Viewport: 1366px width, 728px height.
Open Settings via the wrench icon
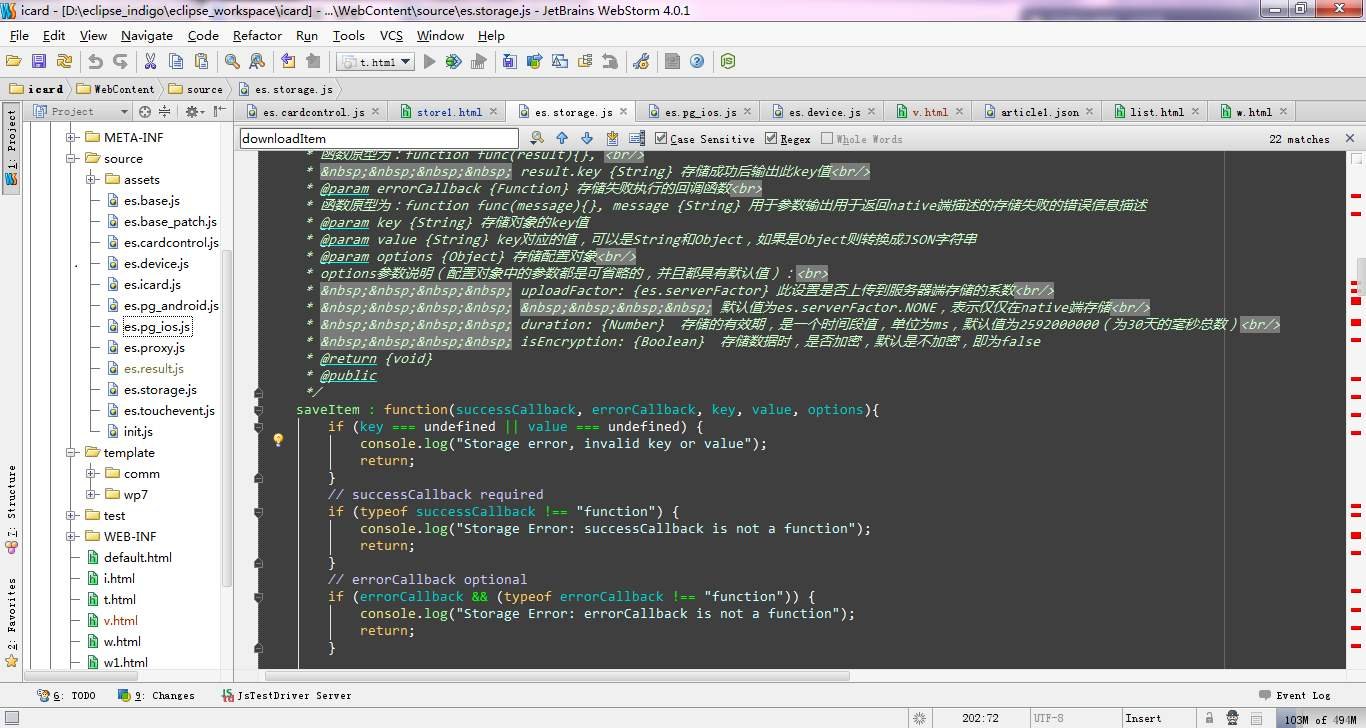point(641,62)
